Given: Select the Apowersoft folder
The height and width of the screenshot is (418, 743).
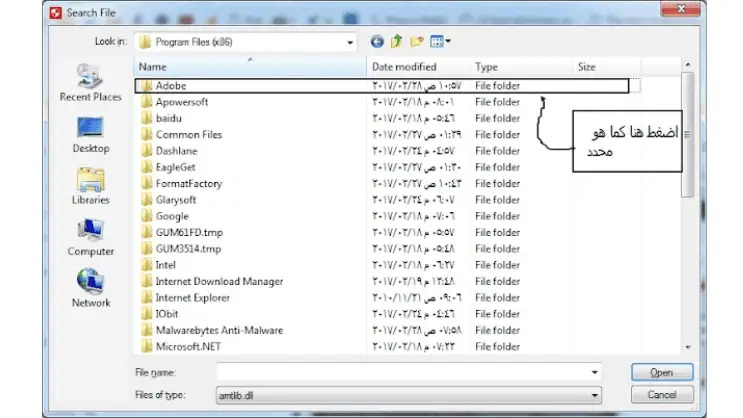Looking at the screenshot, I should click(181, 102).
